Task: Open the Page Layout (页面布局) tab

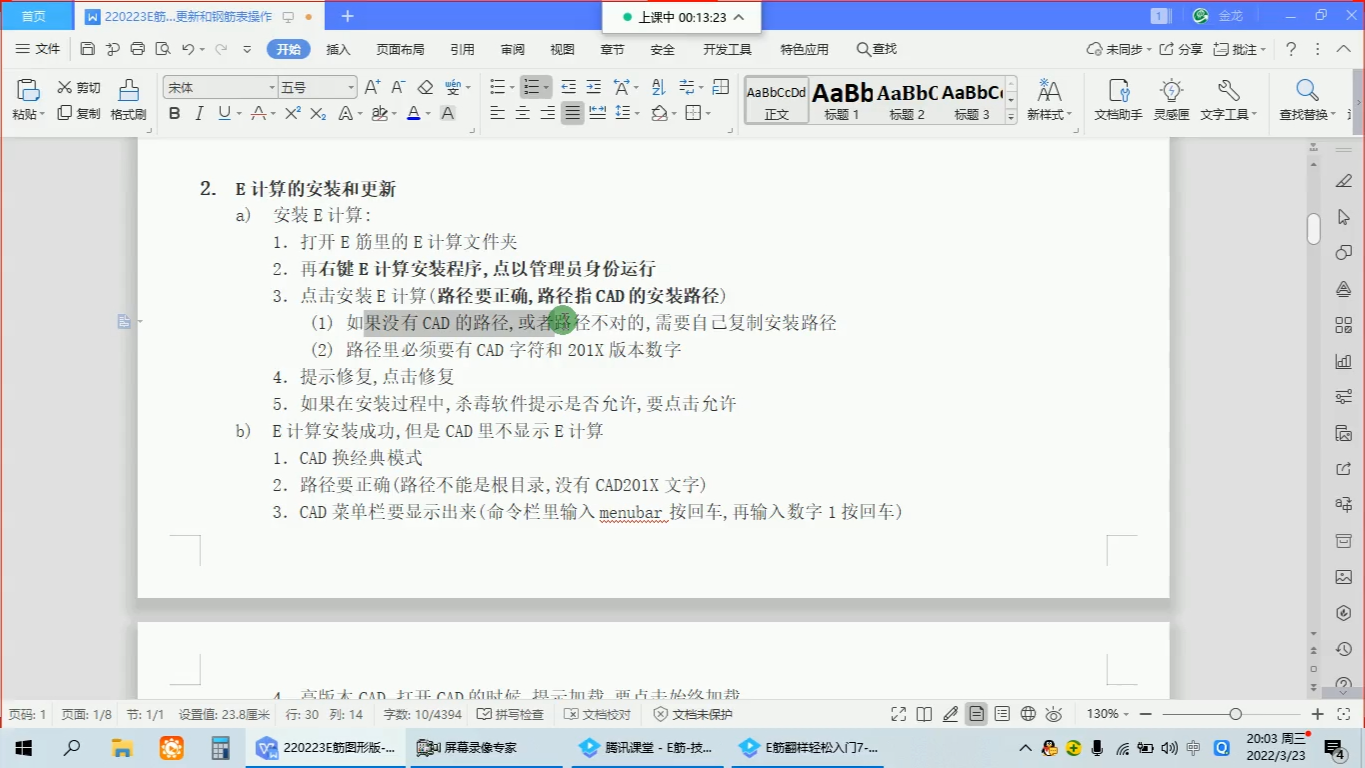Action: coord(400,49)
